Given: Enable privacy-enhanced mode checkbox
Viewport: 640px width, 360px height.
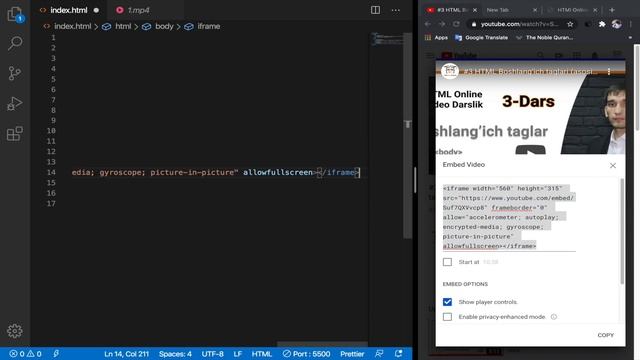Looking at the screenshot, I should (x=447, y=317).
